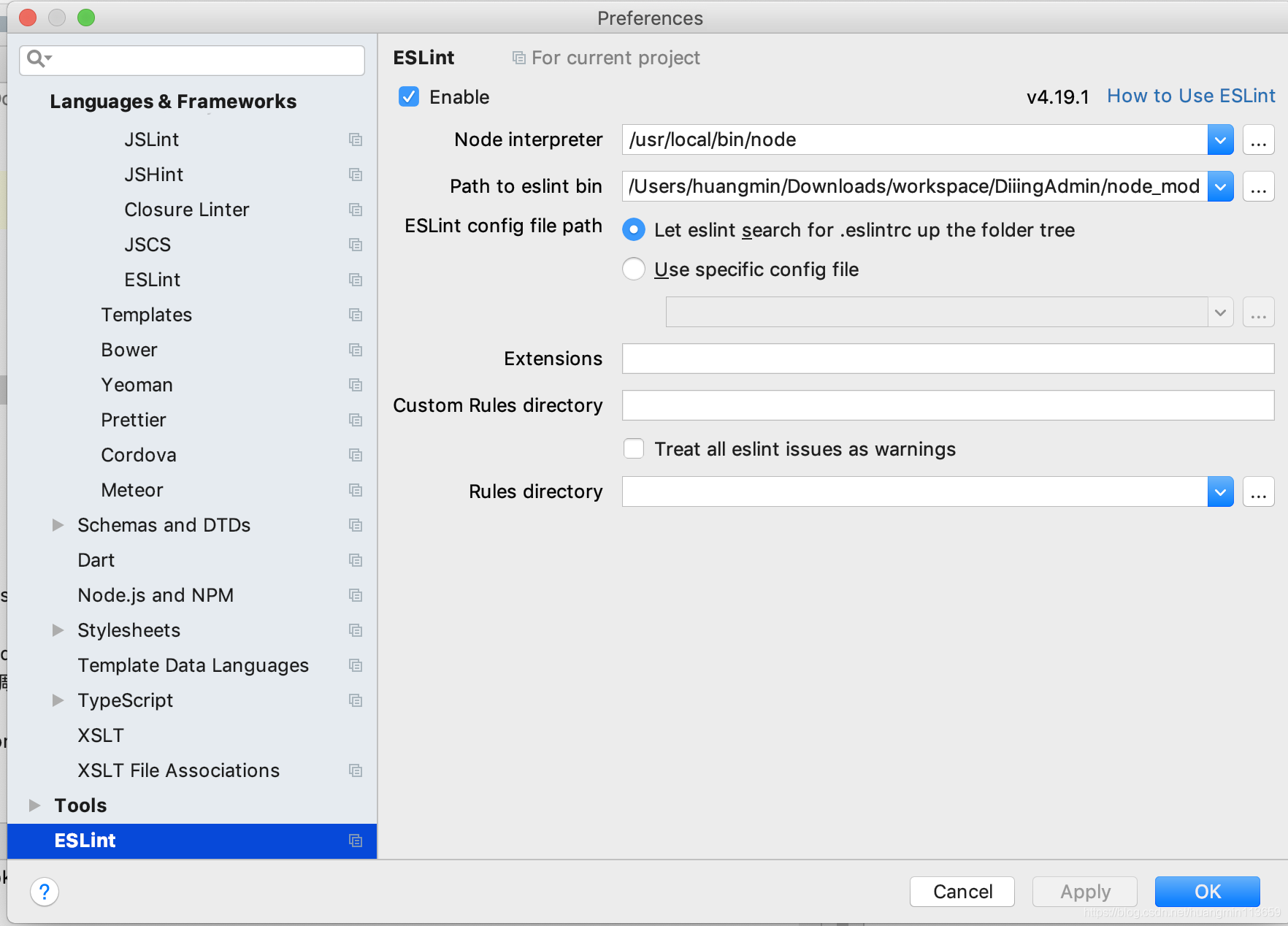Click project-level icon beside Stylesheets
This screenshot has height=926, width=1288.
pos(356,630)
